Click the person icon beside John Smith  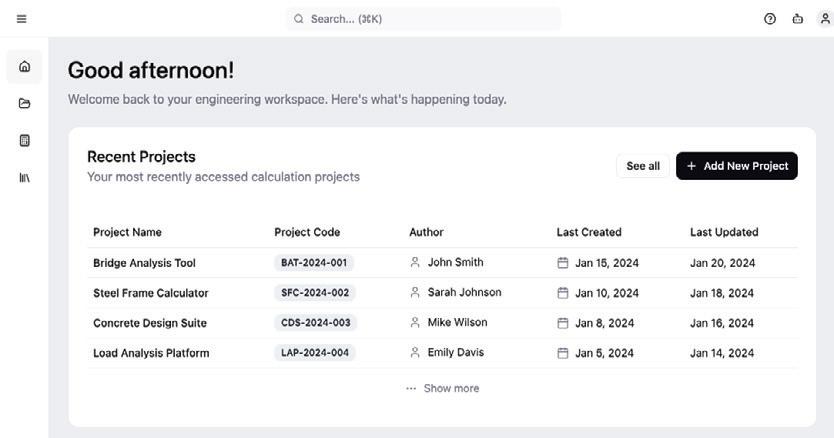click(x=415, y=263)
